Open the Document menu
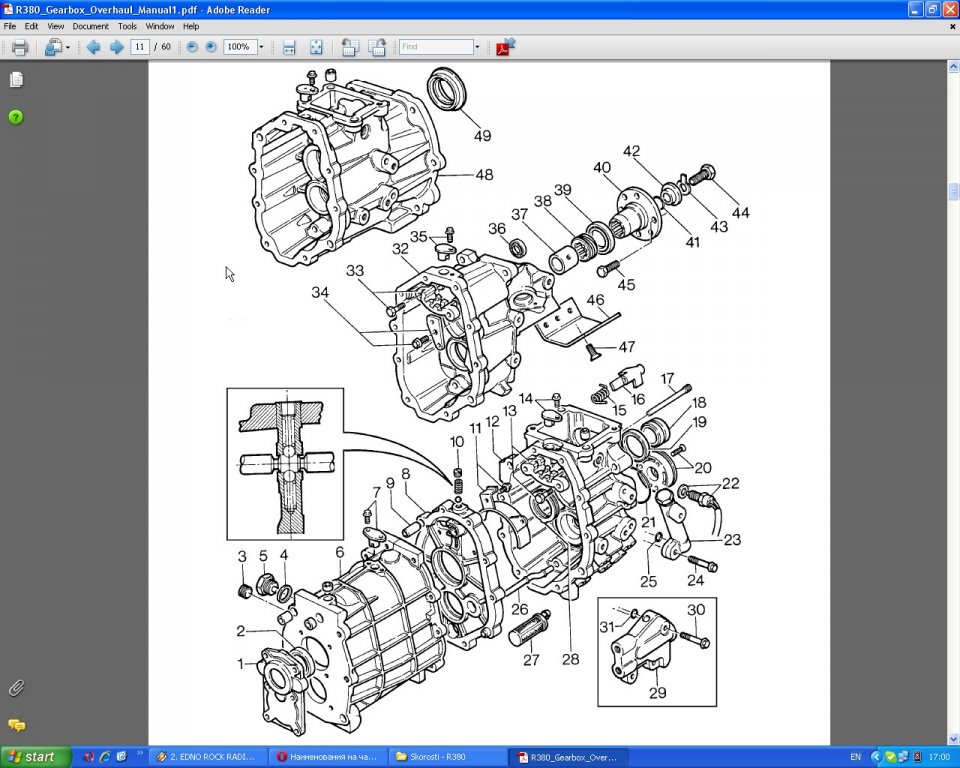 click(x=91, y=26)
